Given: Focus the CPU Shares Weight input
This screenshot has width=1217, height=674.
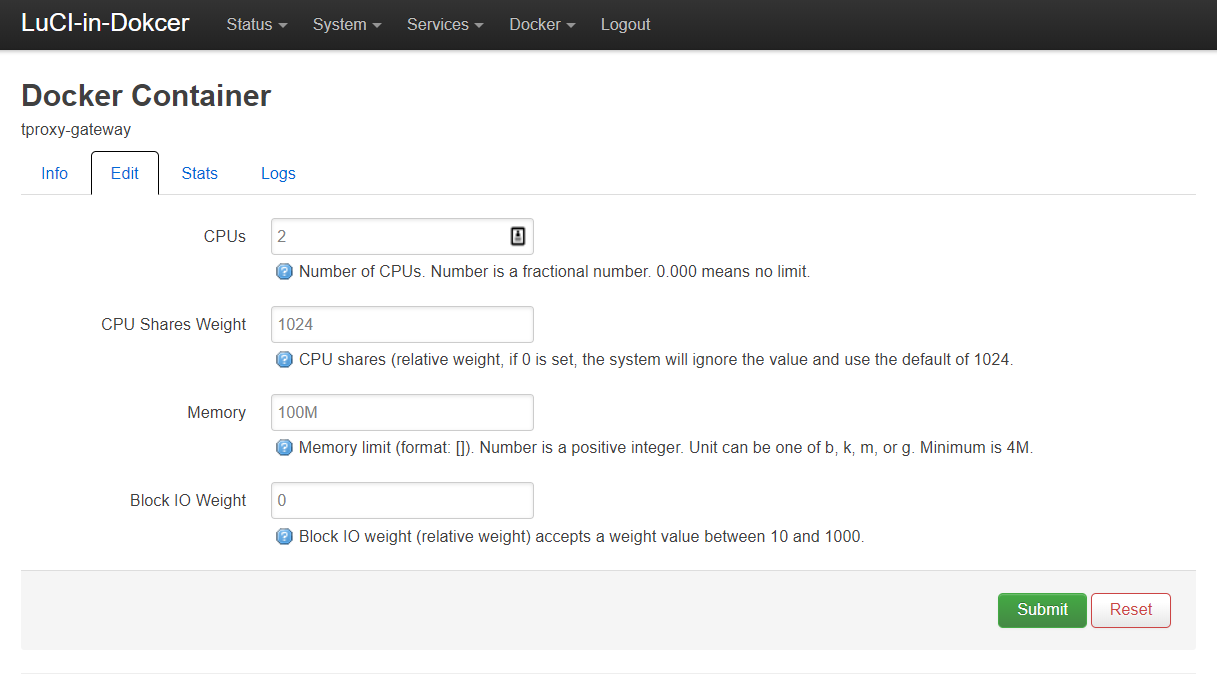Looking at the screenshot, I should point(402,325).
